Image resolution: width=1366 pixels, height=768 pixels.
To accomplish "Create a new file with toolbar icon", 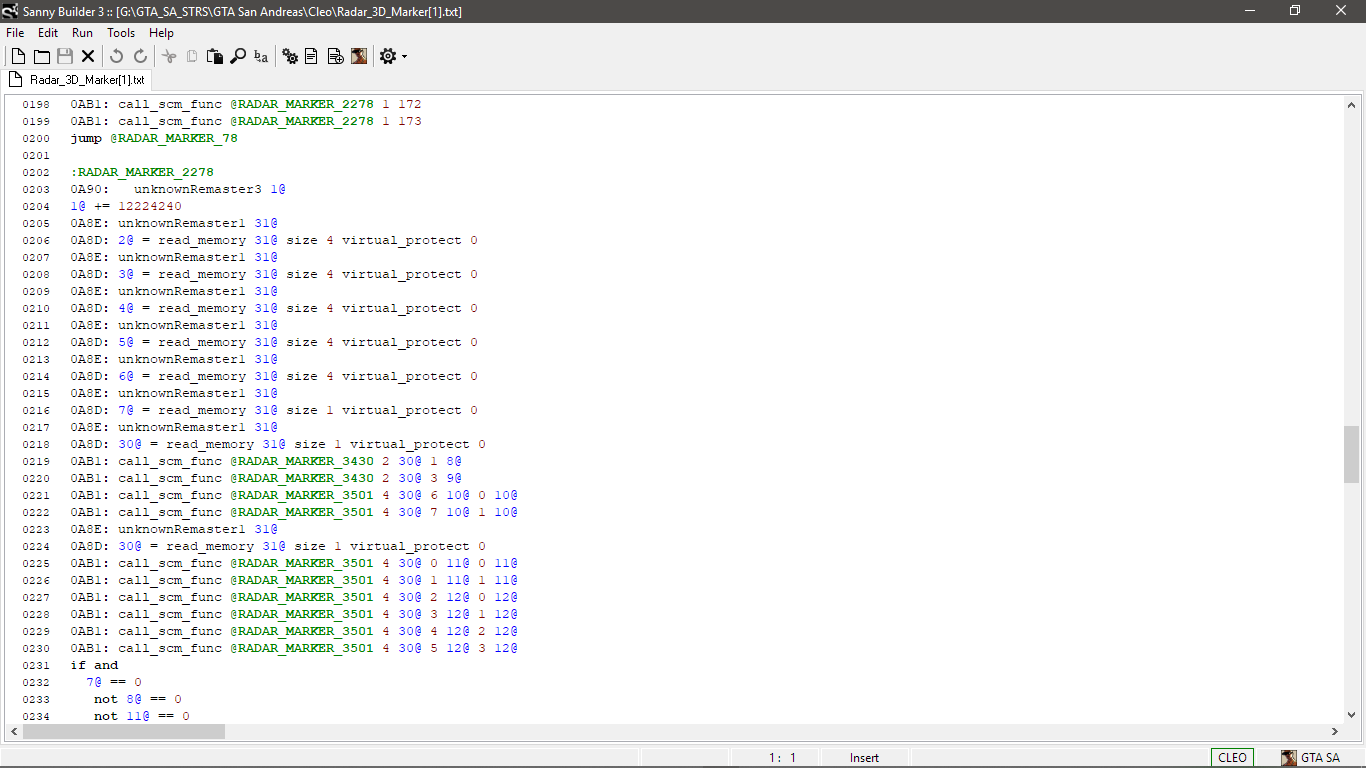I will (x=18, y=56).
